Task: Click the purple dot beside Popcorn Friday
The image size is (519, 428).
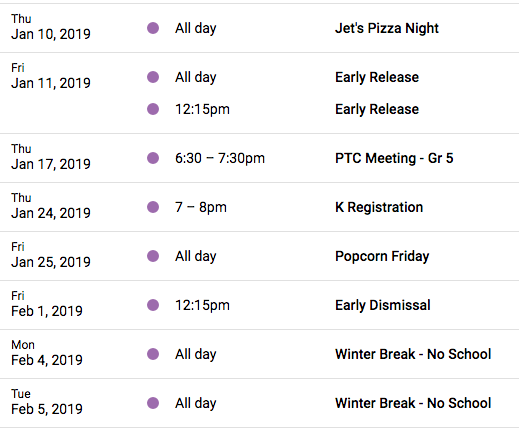Action: tap(153, 256)
